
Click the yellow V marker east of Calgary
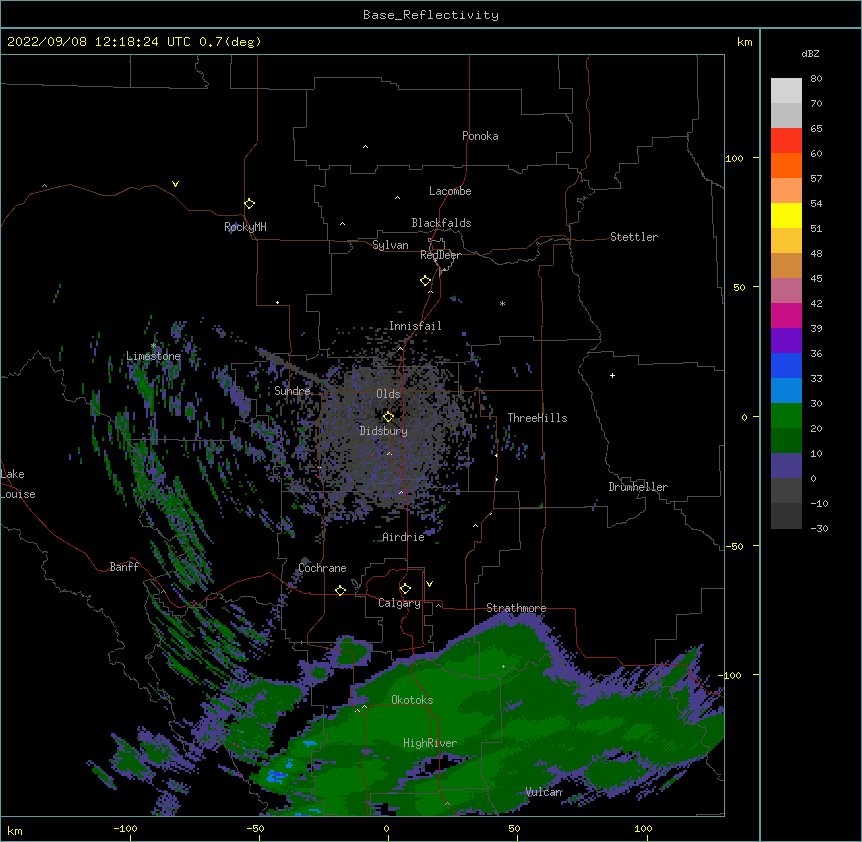pyautogui.click(x=429, y=584)
